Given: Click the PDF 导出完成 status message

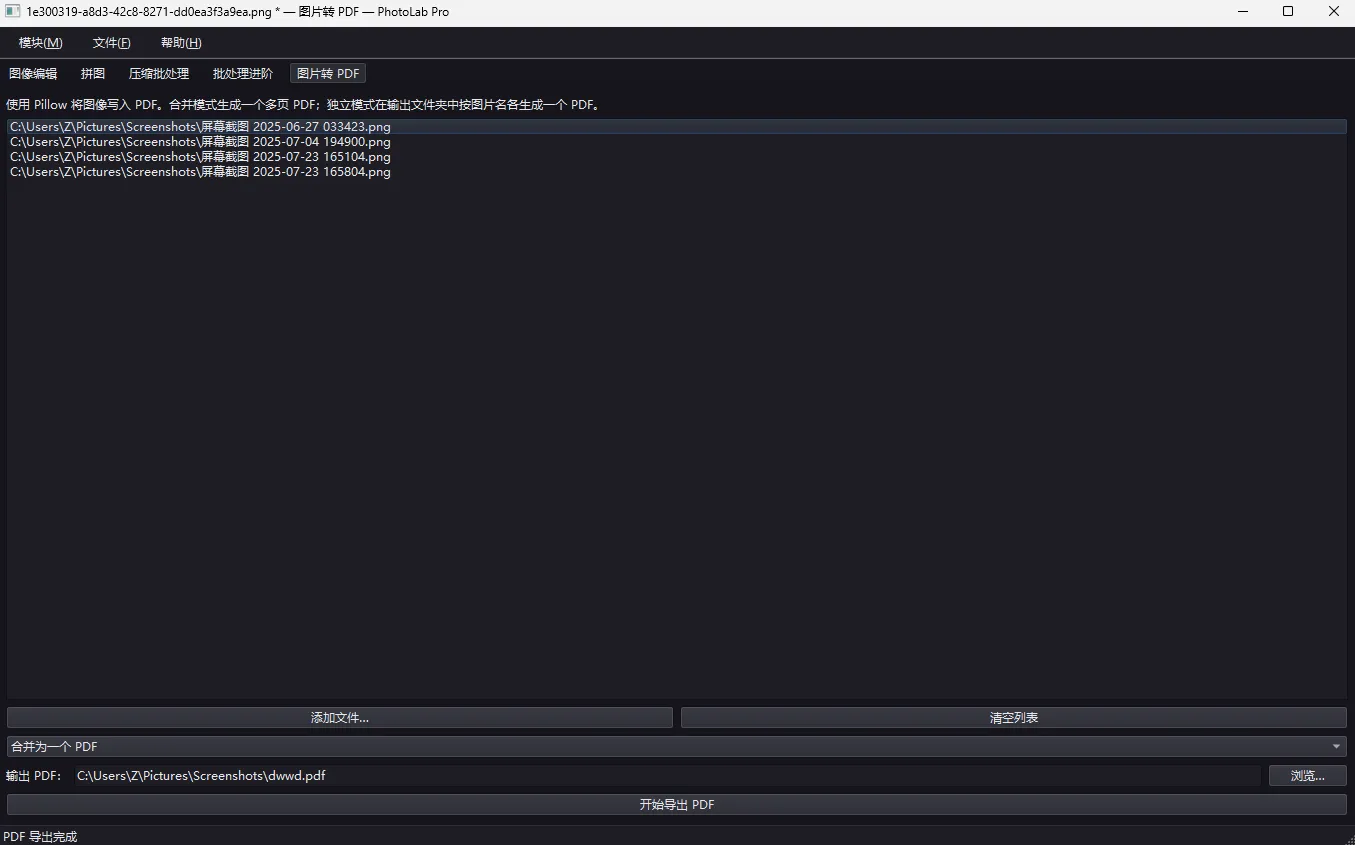Looking at the screenshot, I should [40, 837].
